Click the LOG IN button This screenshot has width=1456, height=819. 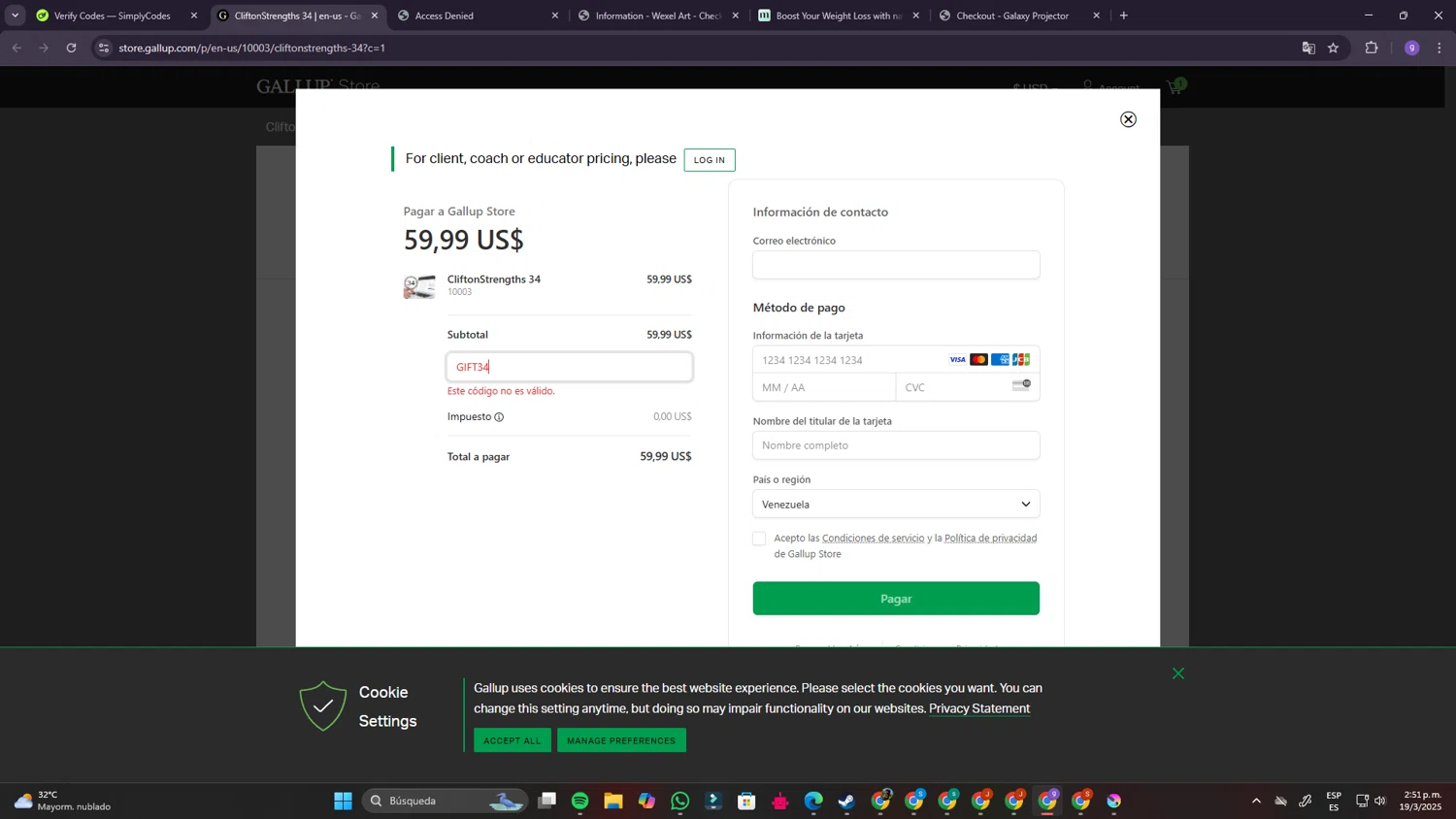coord(710,160)
